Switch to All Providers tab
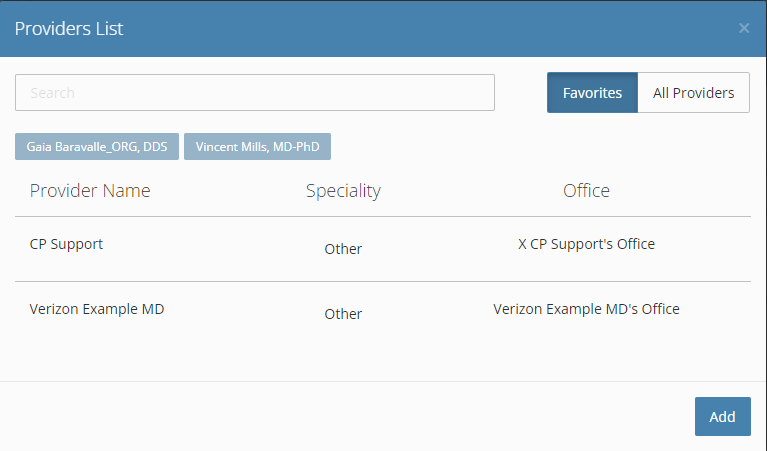 click(693, 92)
